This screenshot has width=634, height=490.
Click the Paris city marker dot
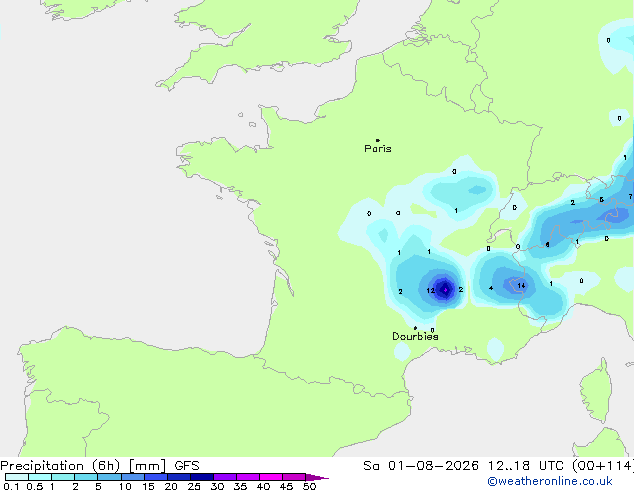(378, 140)
